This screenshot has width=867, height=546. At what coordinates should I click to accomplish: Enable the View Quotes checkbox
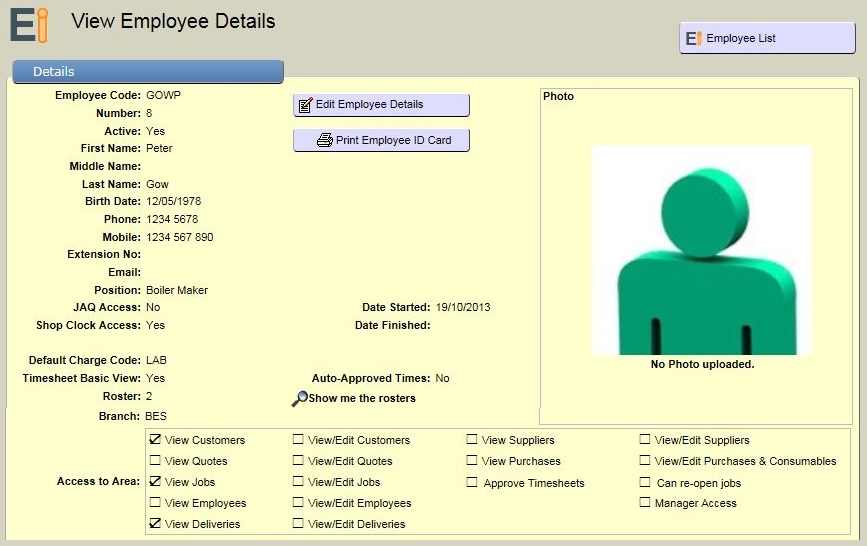pos(155,461)
